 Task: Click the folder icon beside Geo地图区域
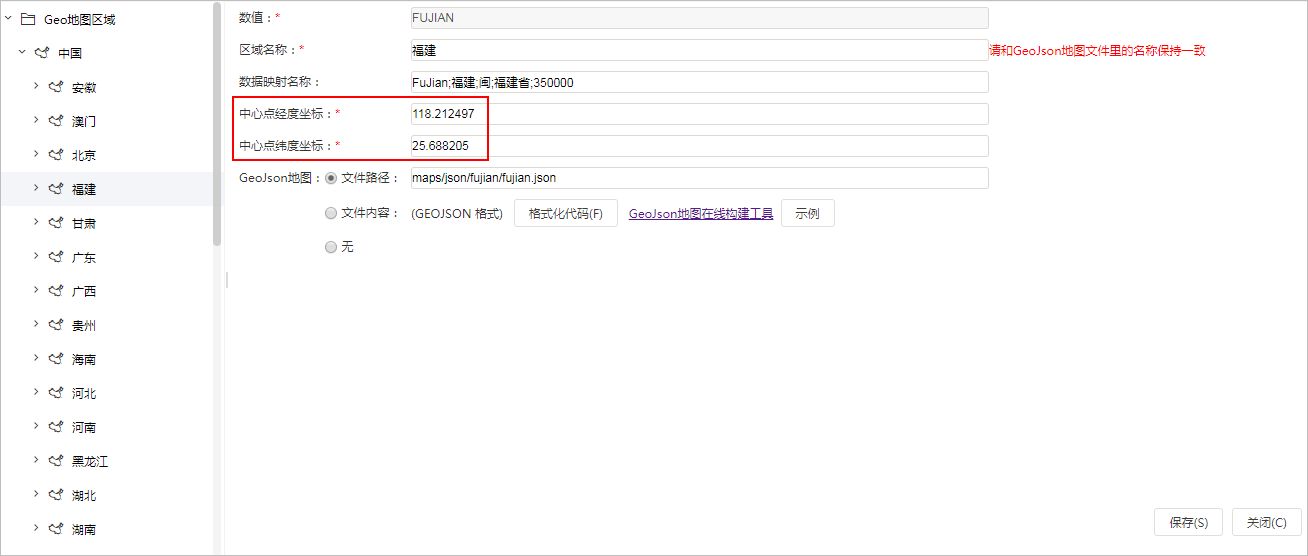(28, 19)
